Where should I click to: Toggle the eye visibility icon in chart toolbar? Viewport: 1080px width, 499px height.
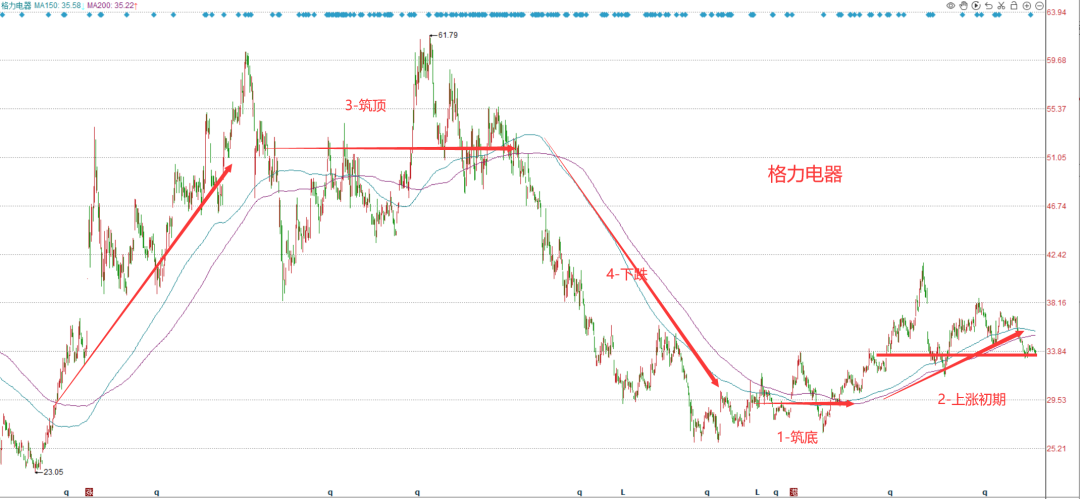pos(951,6)
